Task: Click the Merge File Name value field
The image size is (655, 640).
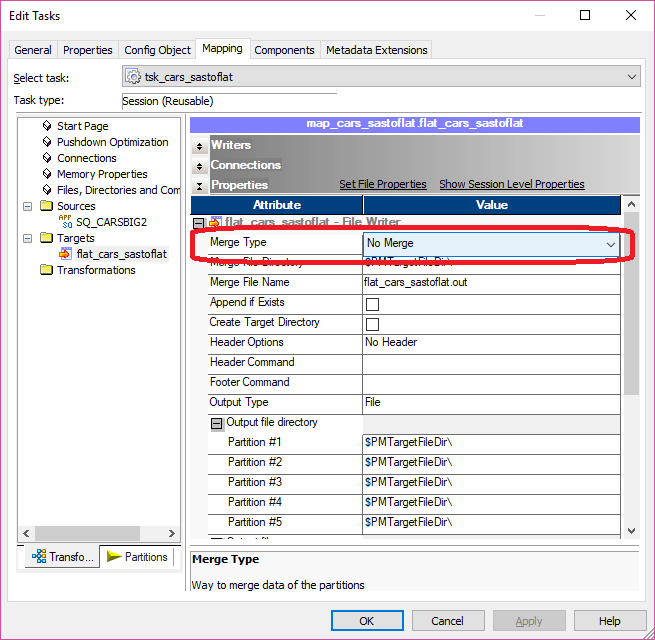Action: point(490,283)
